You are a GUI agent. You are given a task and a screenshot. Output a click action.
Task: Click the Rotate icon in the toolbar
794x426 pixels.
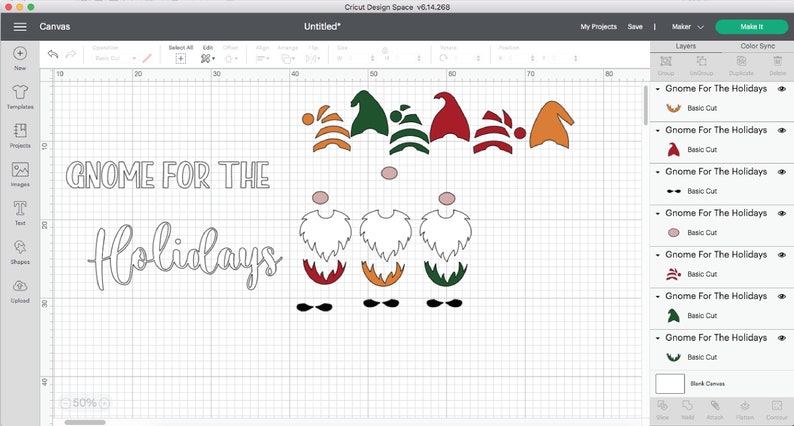444,58
